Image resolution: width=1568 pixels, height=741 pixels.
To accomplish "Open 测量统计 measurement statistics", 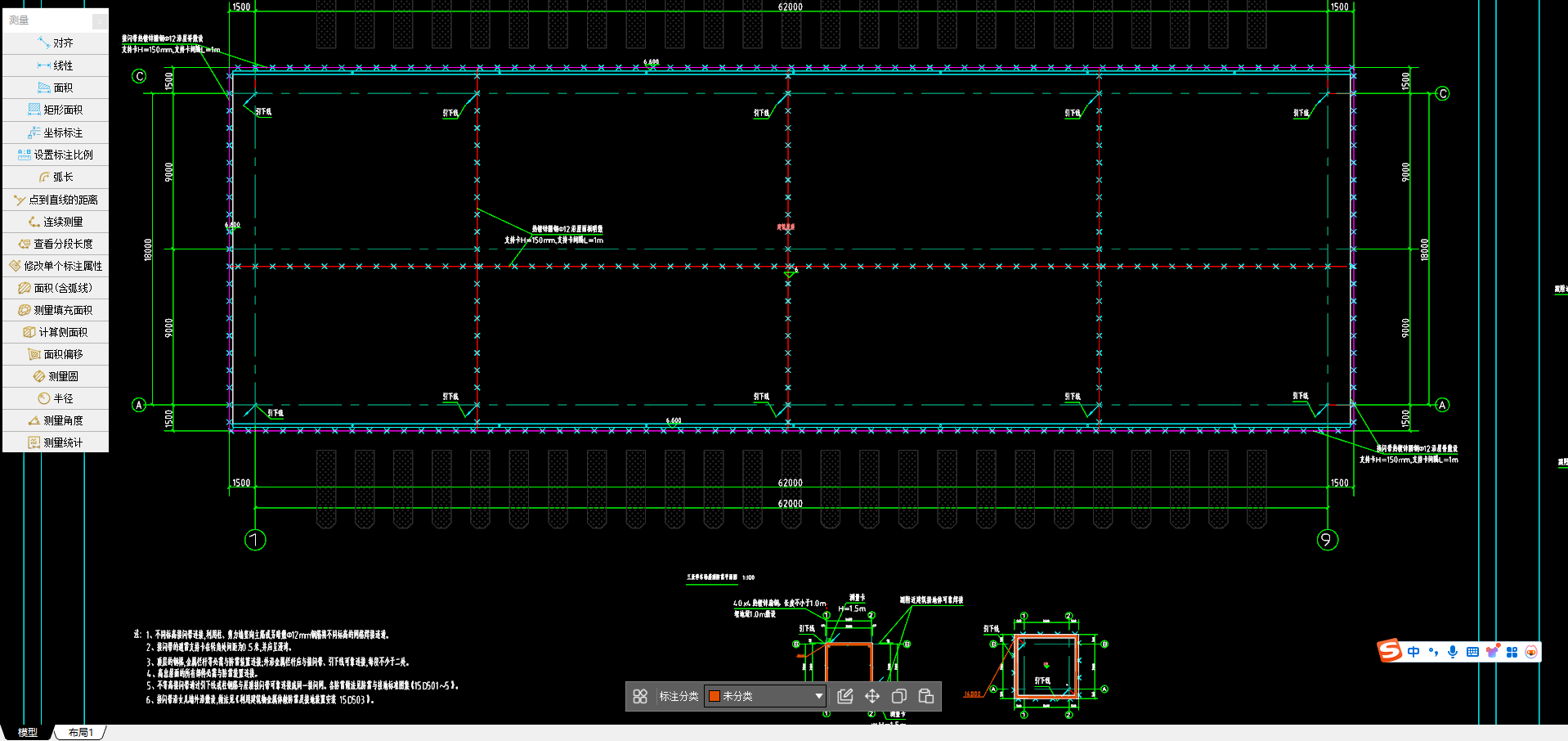I will [56, 442].
